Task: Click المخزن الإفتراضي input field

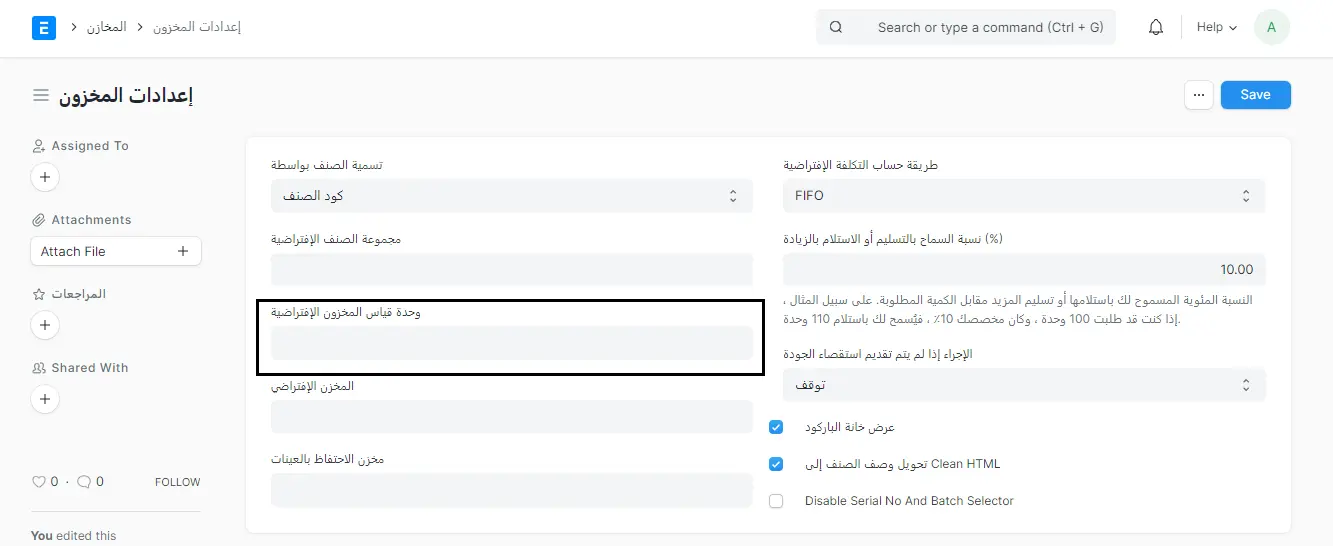Action: 512,417
